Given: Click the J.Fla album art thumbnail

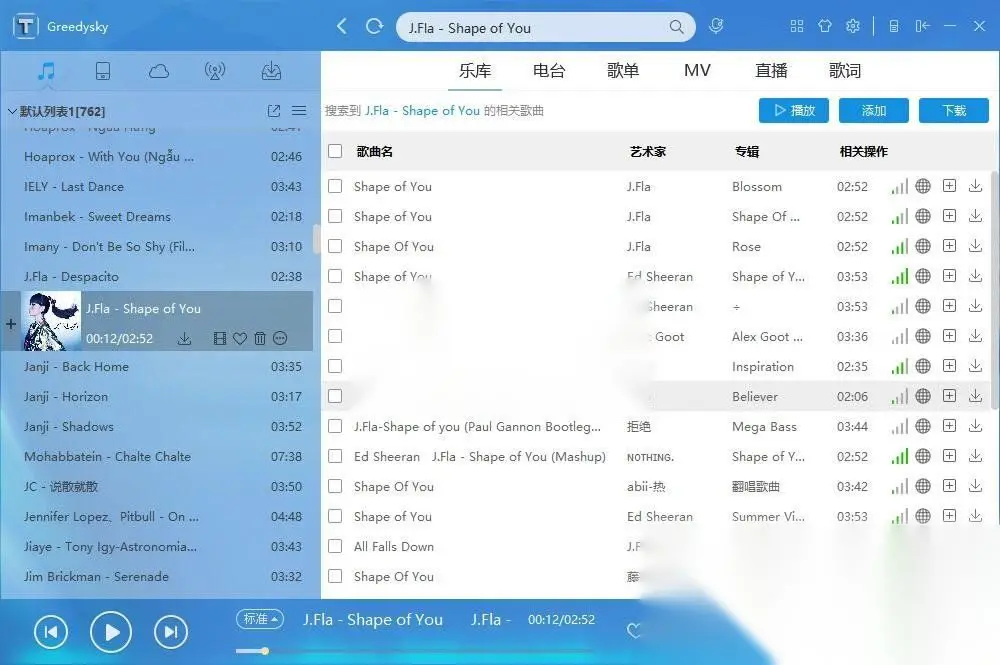Looking at the screenshot, I should (51, 321).
